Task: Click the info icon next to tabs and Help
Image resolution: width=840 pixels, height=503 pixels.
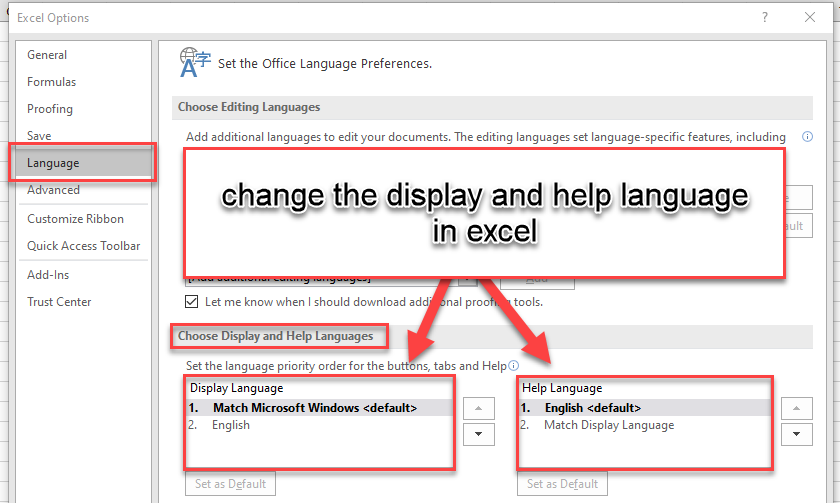Action: pyautogui.click(x=513, y=365)
